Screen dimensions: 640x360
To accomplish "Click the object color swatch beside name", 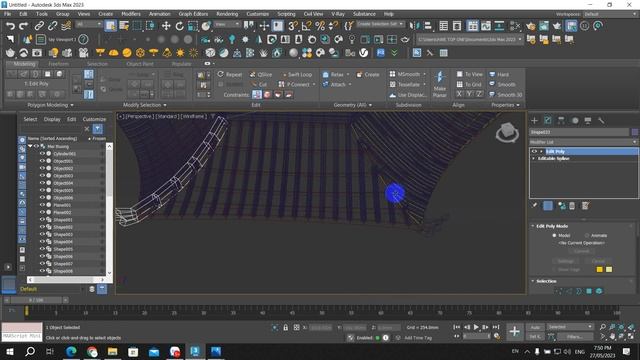I will (x=634, y=132).
